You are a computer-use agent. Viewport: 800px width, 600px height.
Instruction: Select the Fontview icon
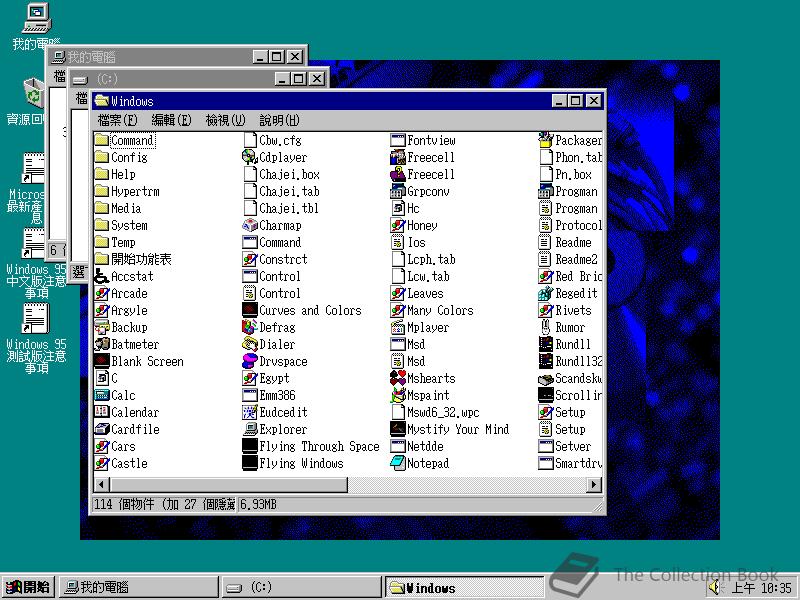(x=397, y=140)
